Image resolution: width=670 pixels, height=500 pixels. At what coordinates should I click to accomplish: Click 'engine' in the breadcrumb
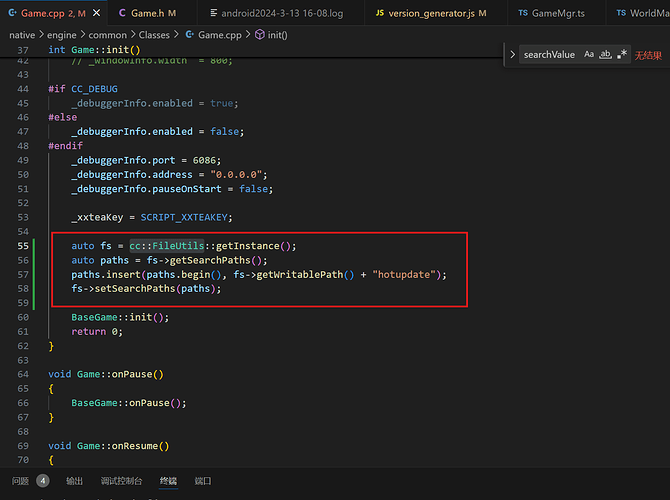62,35
